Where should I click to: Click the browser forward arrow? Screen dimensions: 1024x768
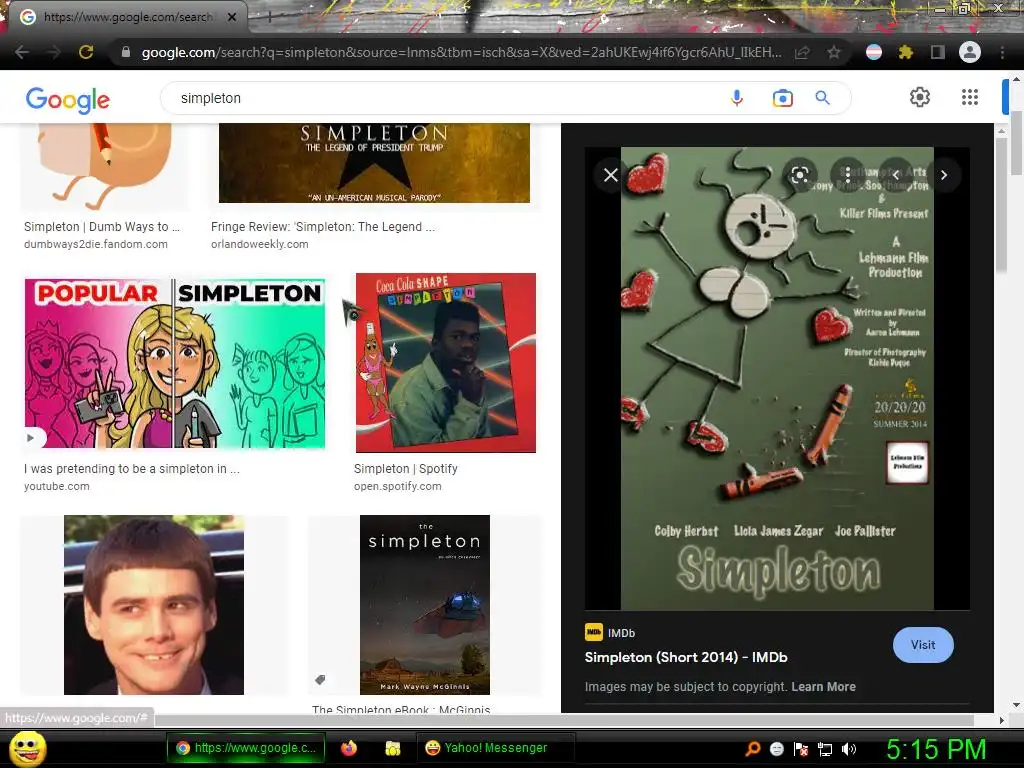tap(54, 52)
